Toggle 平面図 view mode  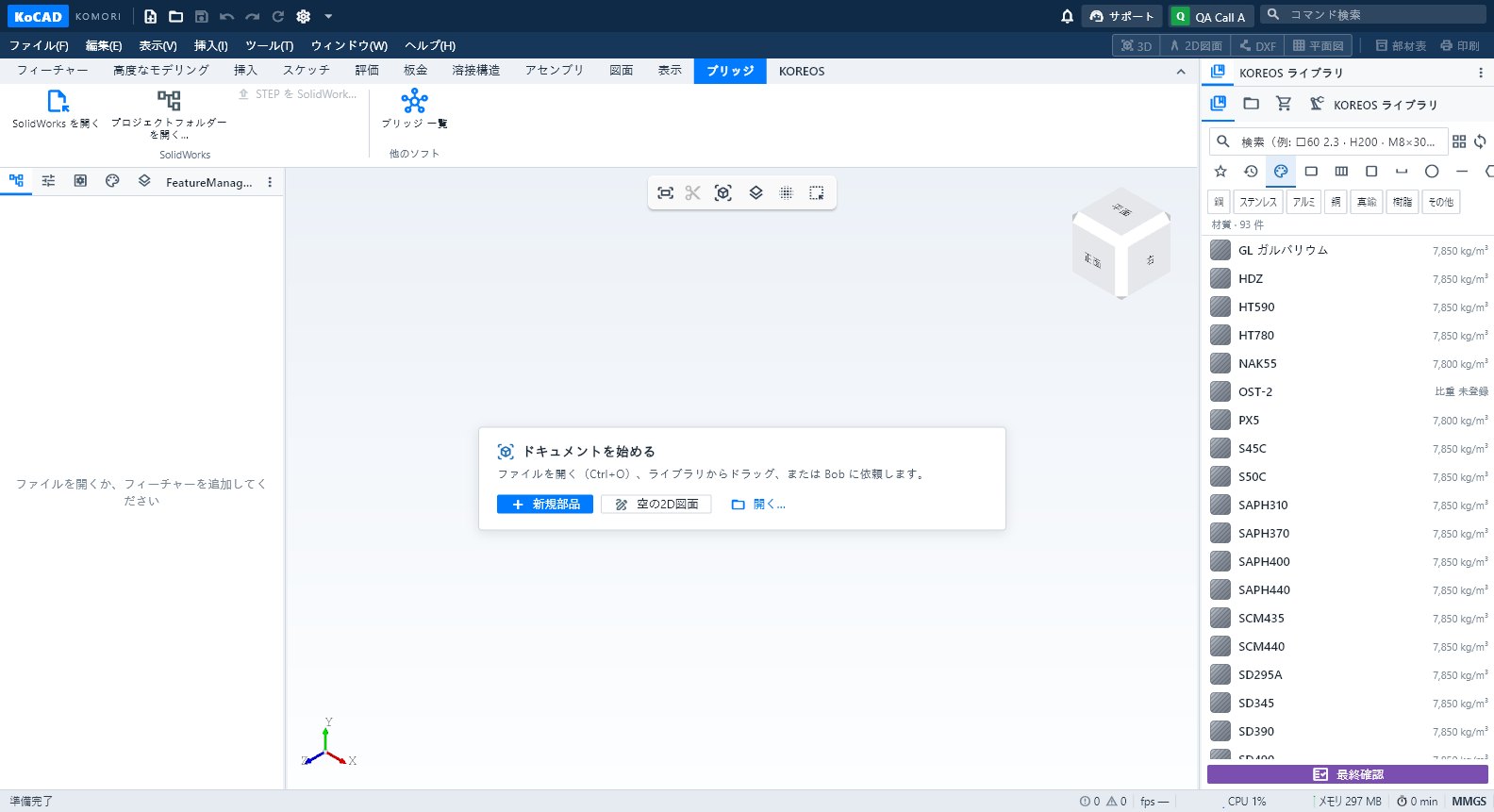point(1318,45)
